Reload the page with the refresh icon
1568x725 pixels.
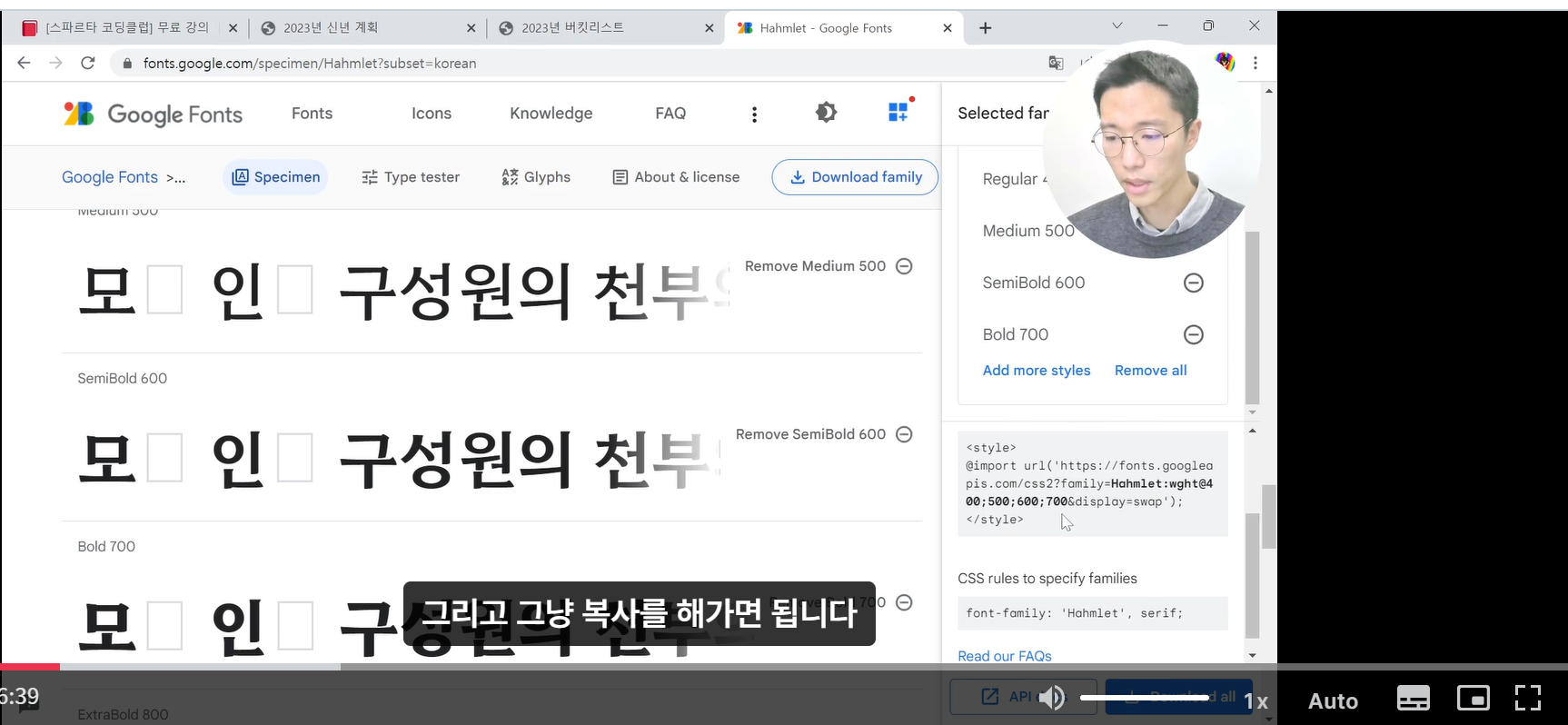(x=88, y=63)
